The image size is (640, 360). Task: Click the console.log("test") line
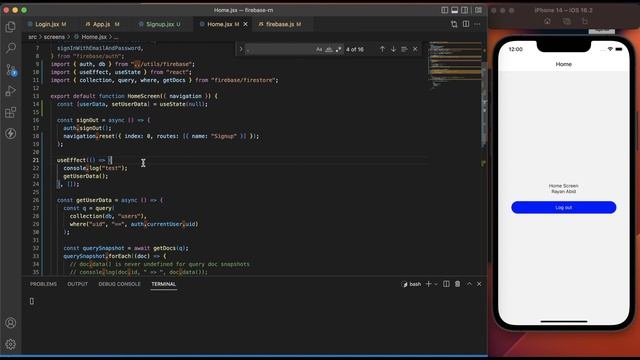(95, 168)
